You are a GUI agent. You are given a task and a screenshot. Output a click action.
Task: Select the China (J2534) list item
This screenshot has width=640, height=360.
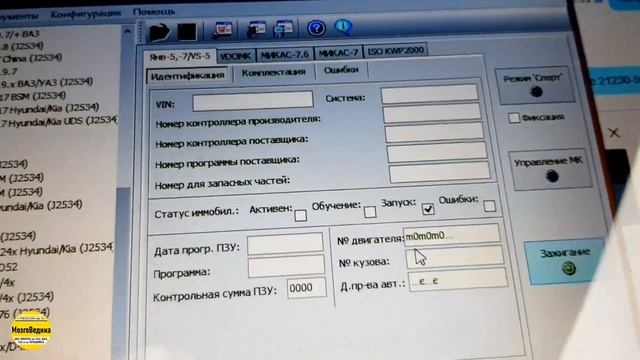[32, 58]
